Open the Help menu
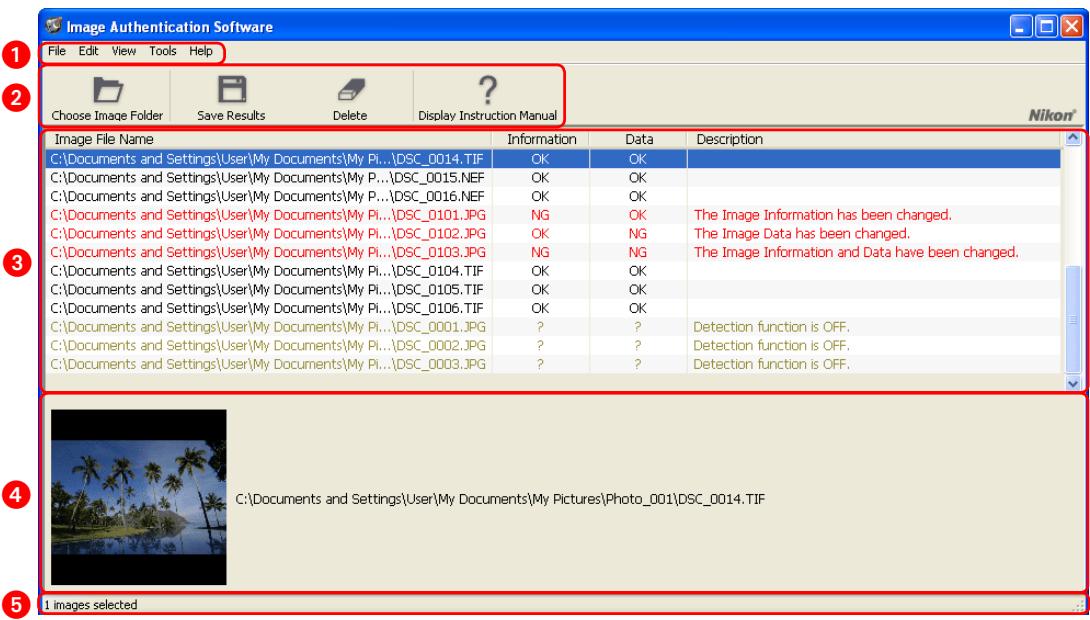The width and height of the screenshot is (1090, 620). pos(201,51)
